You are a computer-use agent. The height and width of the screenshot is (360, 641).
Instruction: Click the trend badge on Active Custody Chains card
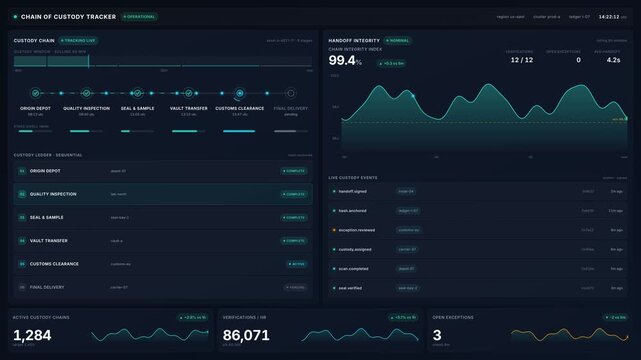point(193,318)
